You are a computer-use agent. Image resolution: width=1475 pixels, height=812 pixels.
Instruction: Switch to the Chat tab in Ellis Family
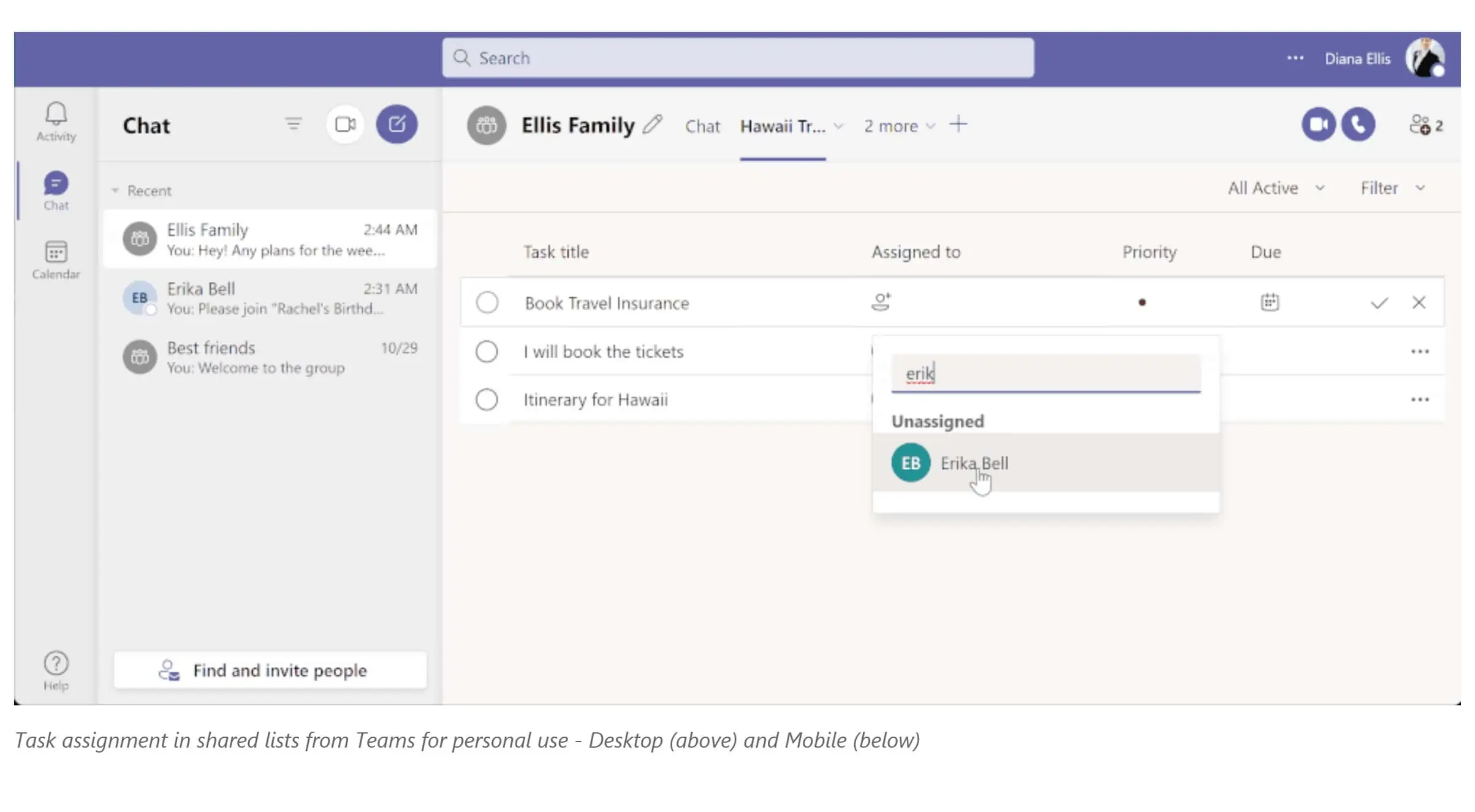(x=700, y=125)
